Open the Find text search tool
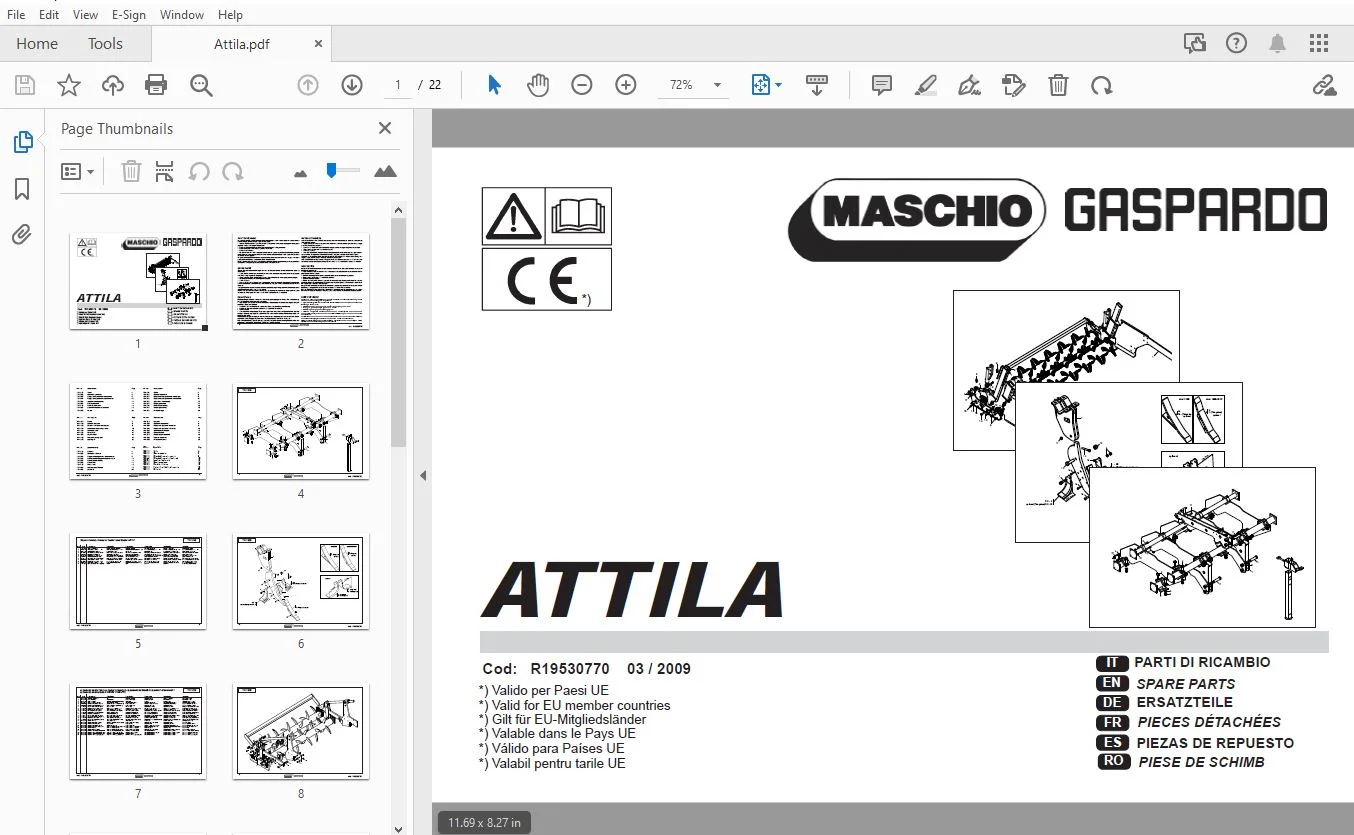The width and height of the screenshot is (1354, 835). click(x=201, y=85)
